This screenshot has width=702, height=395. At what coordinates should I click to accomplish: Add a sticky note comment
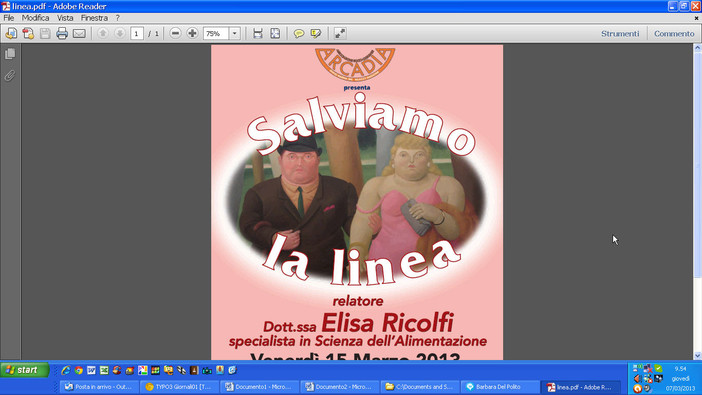coord(299,34)
